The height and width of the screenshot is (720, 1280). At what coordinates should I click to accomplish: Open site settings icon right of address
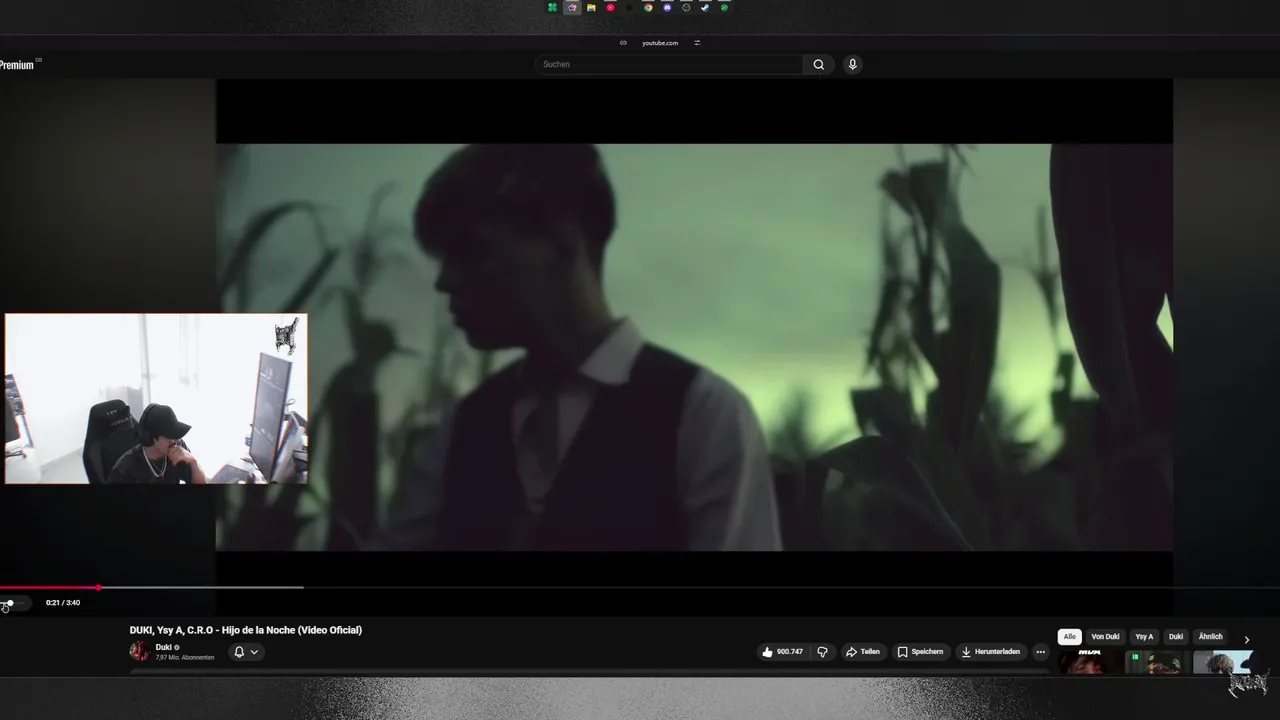tap(697, 43)
